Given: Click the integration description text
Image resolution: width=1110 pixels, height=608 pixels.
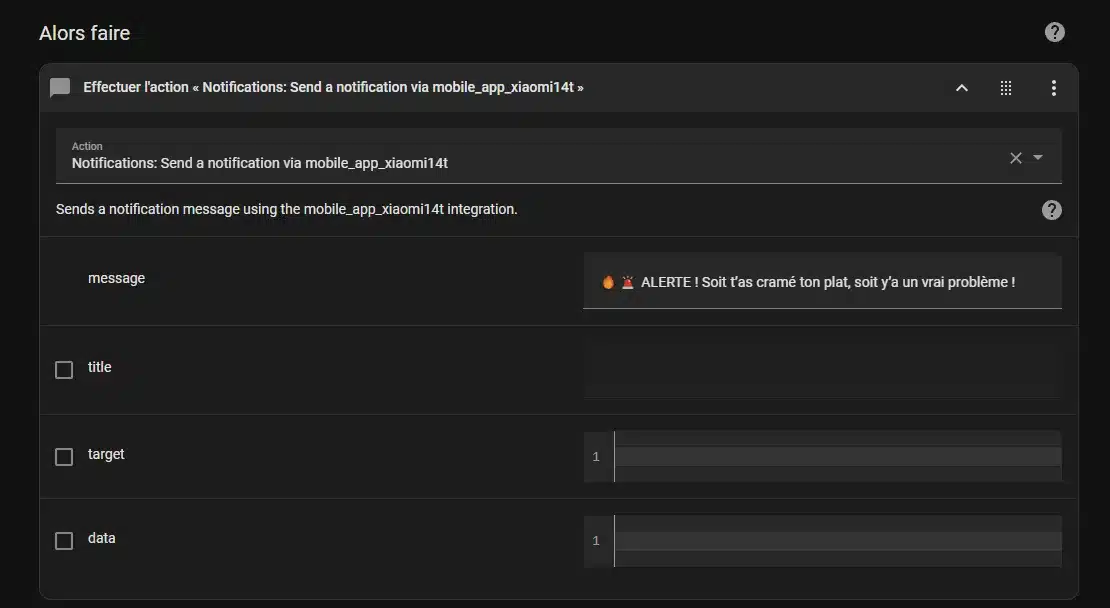Looking at the screenshot, I should coord(287,210).
